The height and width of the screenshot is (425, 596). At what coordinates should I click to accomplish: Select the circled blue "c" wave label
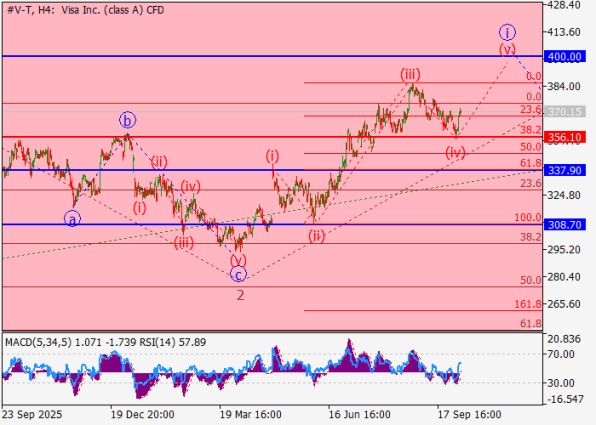coord(238,274)
